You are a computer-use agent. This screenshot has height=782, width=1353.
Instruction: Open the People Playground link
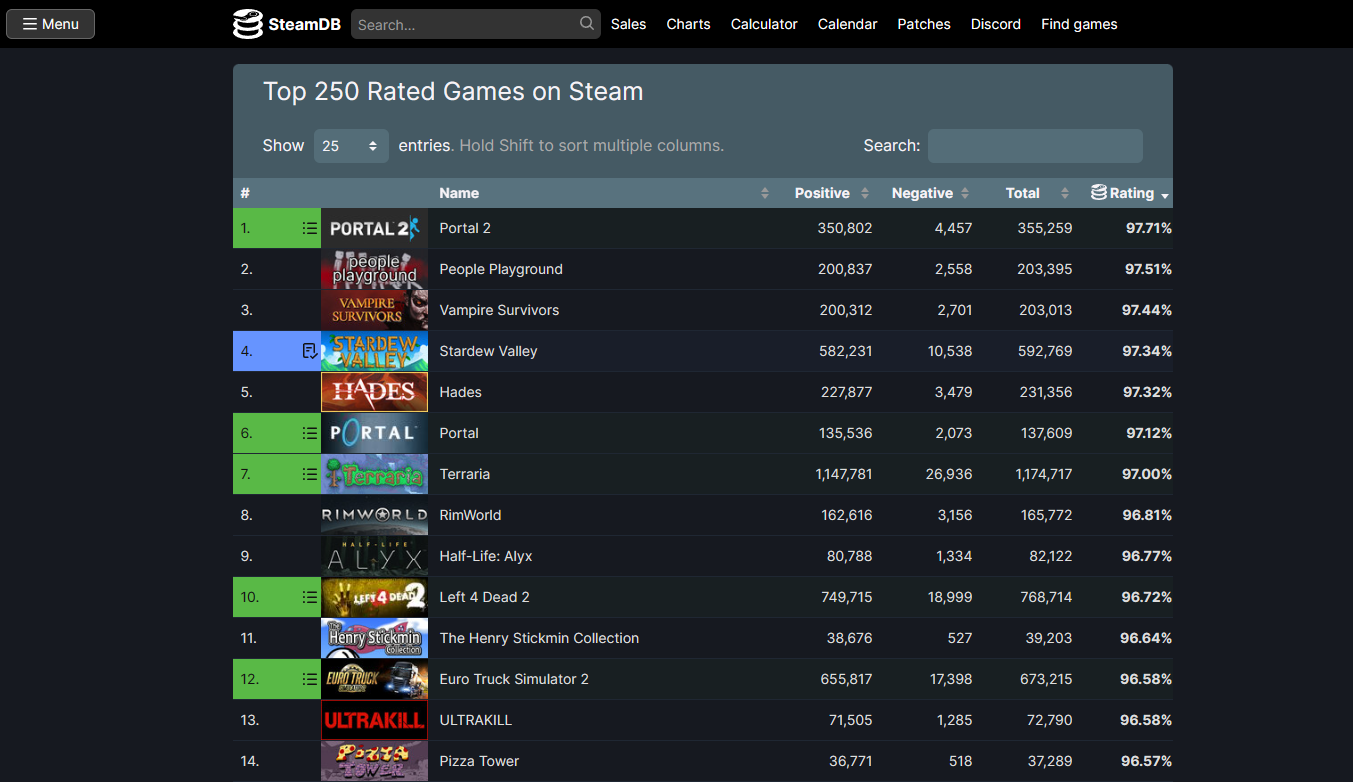[x=501, y=269]
